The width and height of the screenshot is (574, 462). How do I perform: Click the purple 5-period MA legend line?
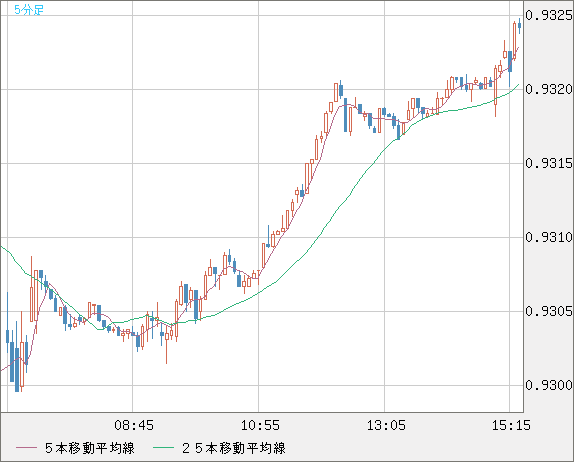[x=26, y=448]
